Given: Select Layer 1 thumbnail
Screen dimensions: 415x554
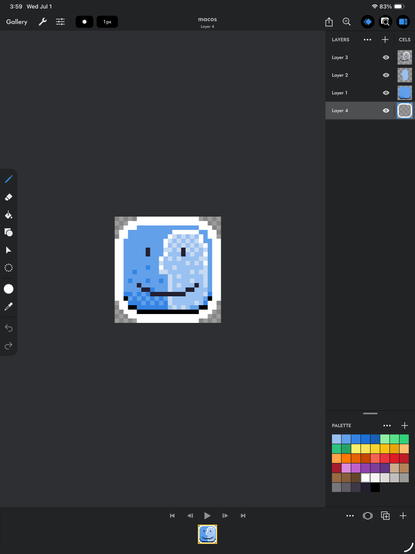Looking at the screenshot, I should tap(405, 93).
